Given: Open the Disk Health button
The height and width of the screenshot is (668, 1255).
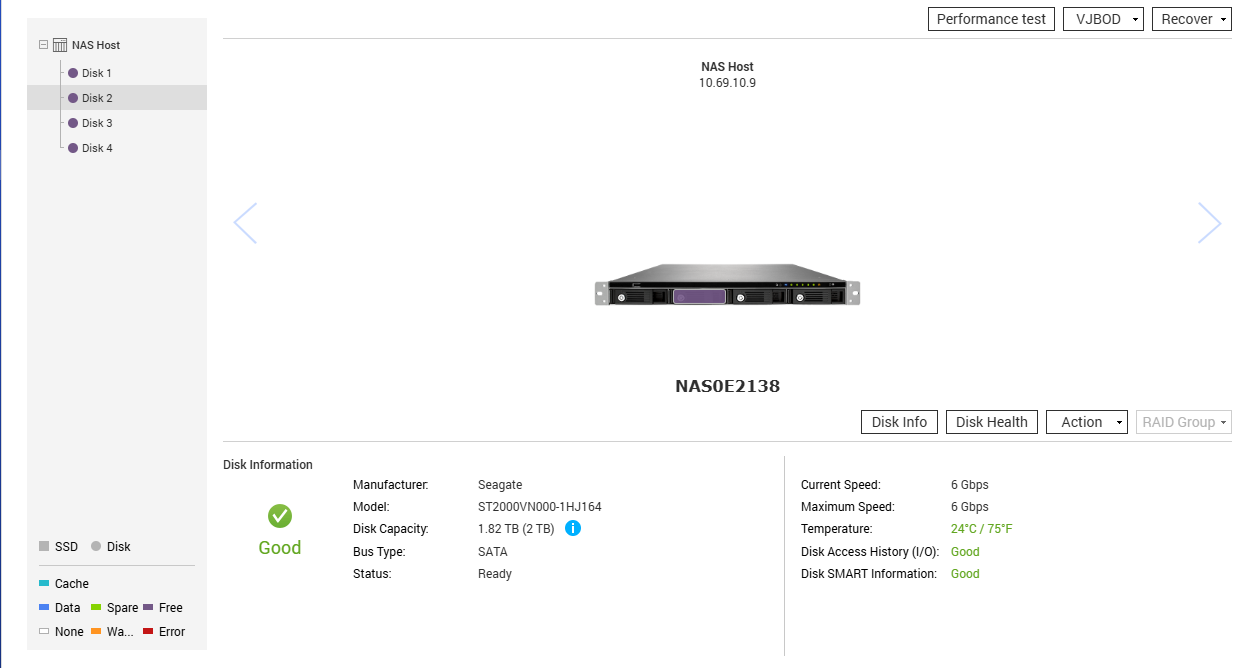Looking at the screenshot, I should (x=991, y=422).
